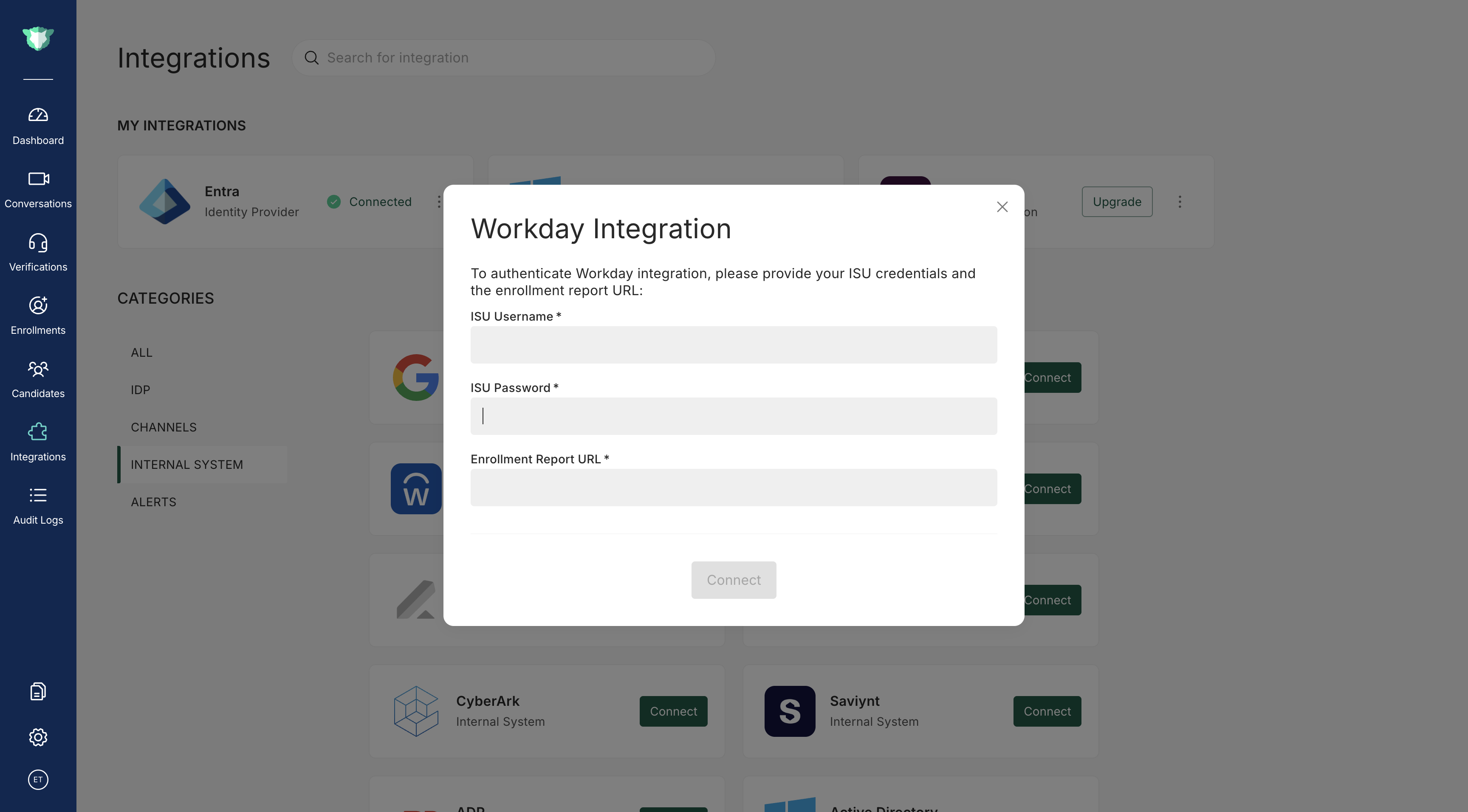The width and height of the screenshot is (1468, 812).
Task: Click the Entra integration logo
Action: click(165, 201)
